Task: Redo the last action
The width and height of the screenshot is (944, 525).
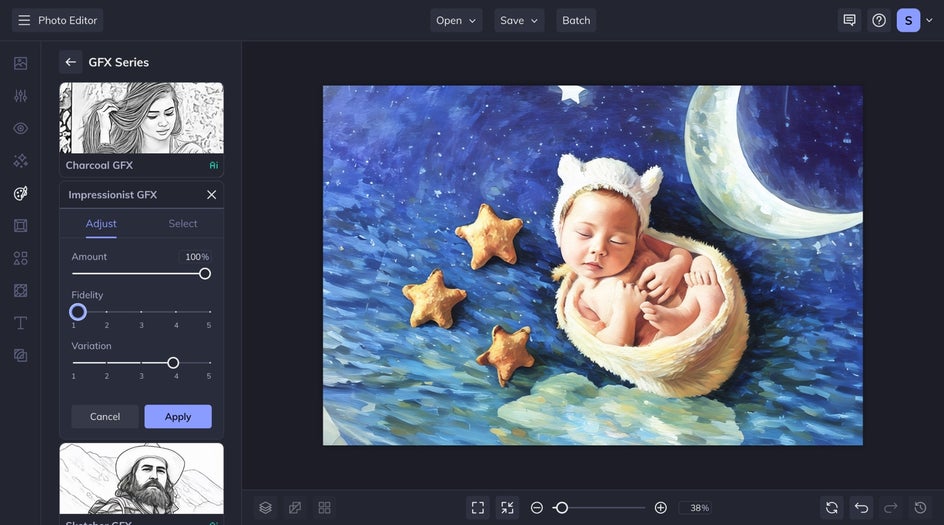Action: (x=891, y=508)
